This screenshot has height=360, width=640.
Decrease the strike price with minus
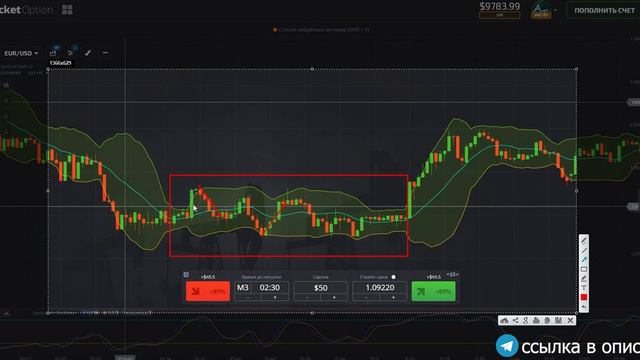point(366,298)
